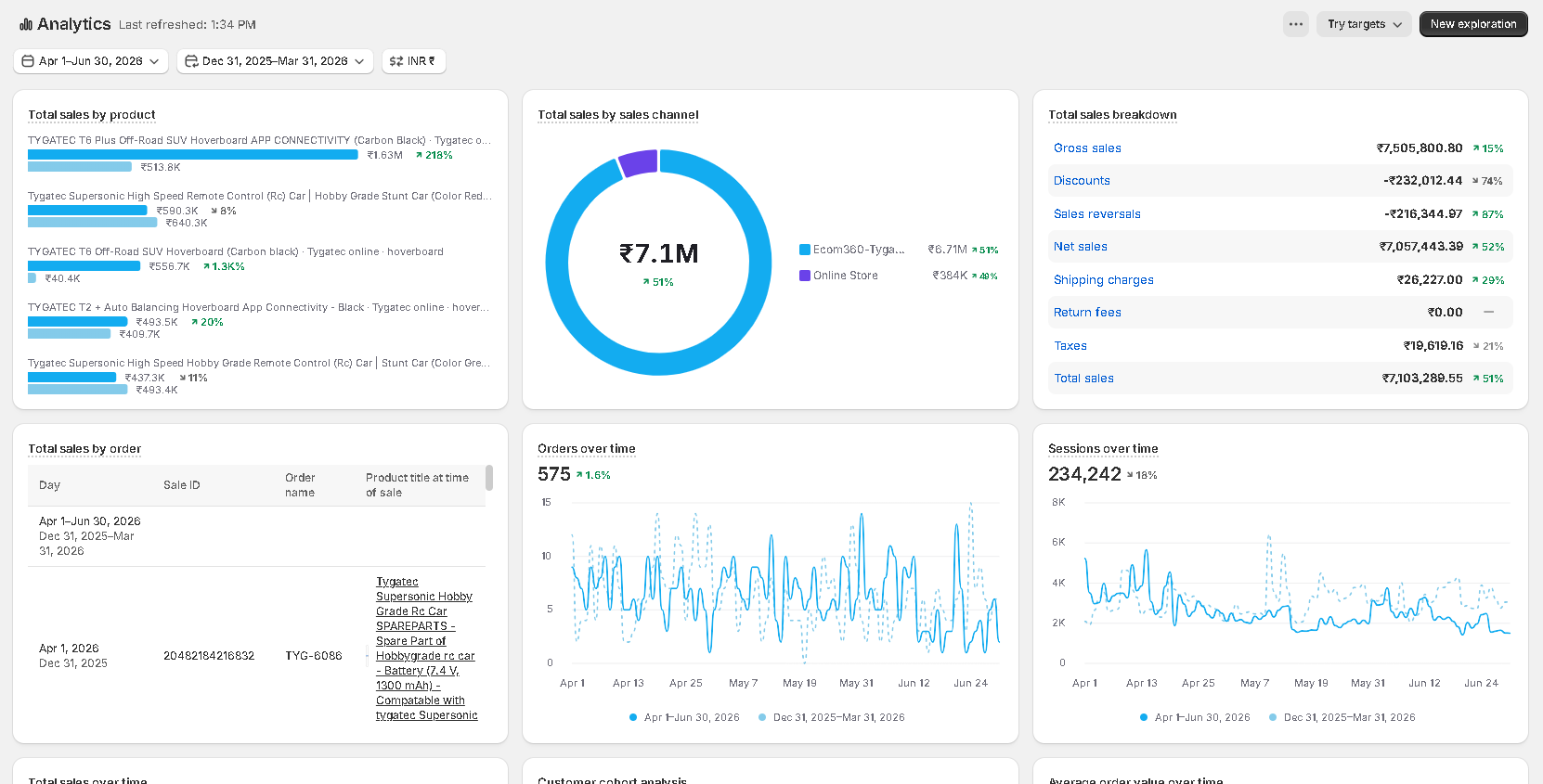Click the Last refreshed: 1:34 PM text
Viewport: 1543px width, 784px height.
pyautogui.click(x=187, y=25)
